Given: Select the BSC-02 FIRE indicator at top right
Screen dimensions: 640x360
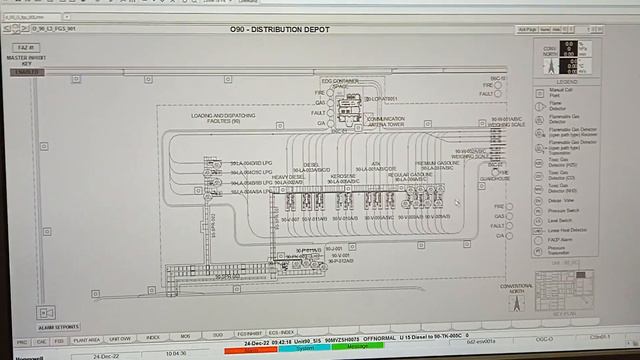Looking at the screenshot, I should click(498, 85).
